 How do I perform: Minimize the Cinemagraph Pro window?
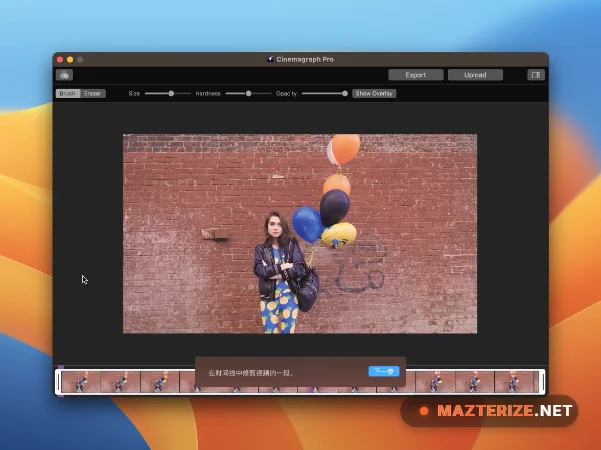coord(70,59)
